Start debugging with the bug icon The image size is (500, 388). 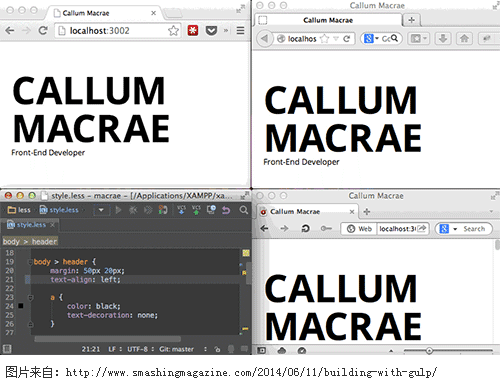tap(133, 210)
